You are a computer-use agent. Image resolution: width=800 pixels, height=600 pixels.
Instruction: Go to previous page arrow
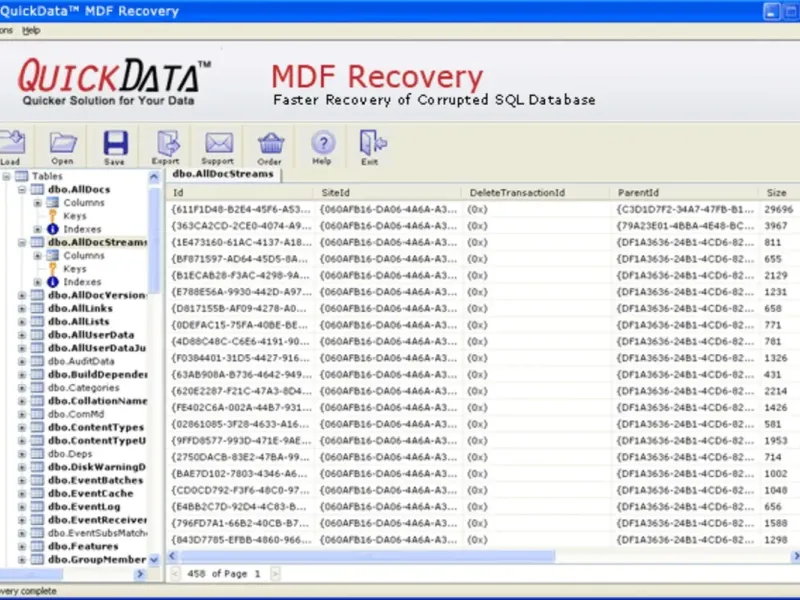[x=175, y=574]
